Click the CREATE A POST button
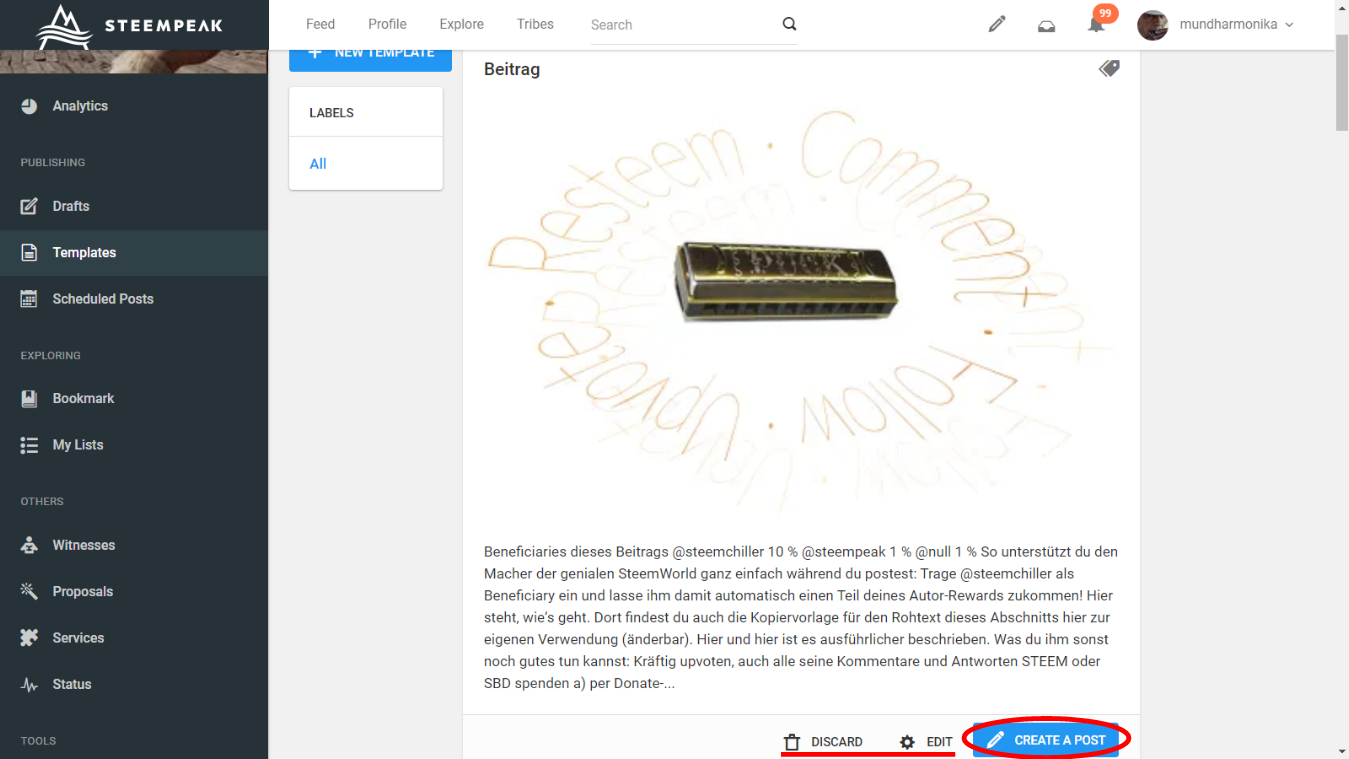1349x759 pixels. (x=1046, y=740)
